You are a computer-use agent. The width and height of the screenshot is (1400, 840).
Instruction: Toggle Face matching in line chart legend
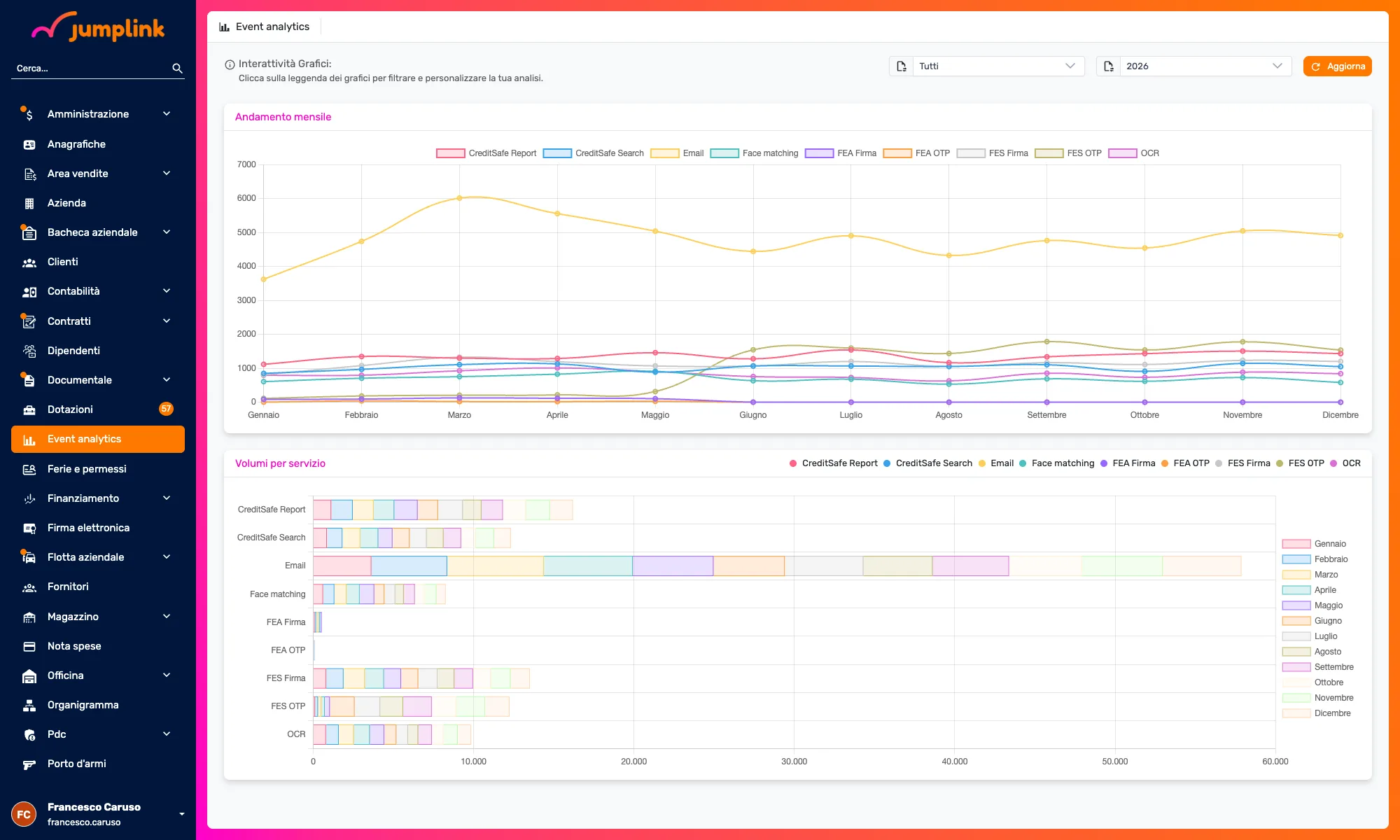(754, 153)
